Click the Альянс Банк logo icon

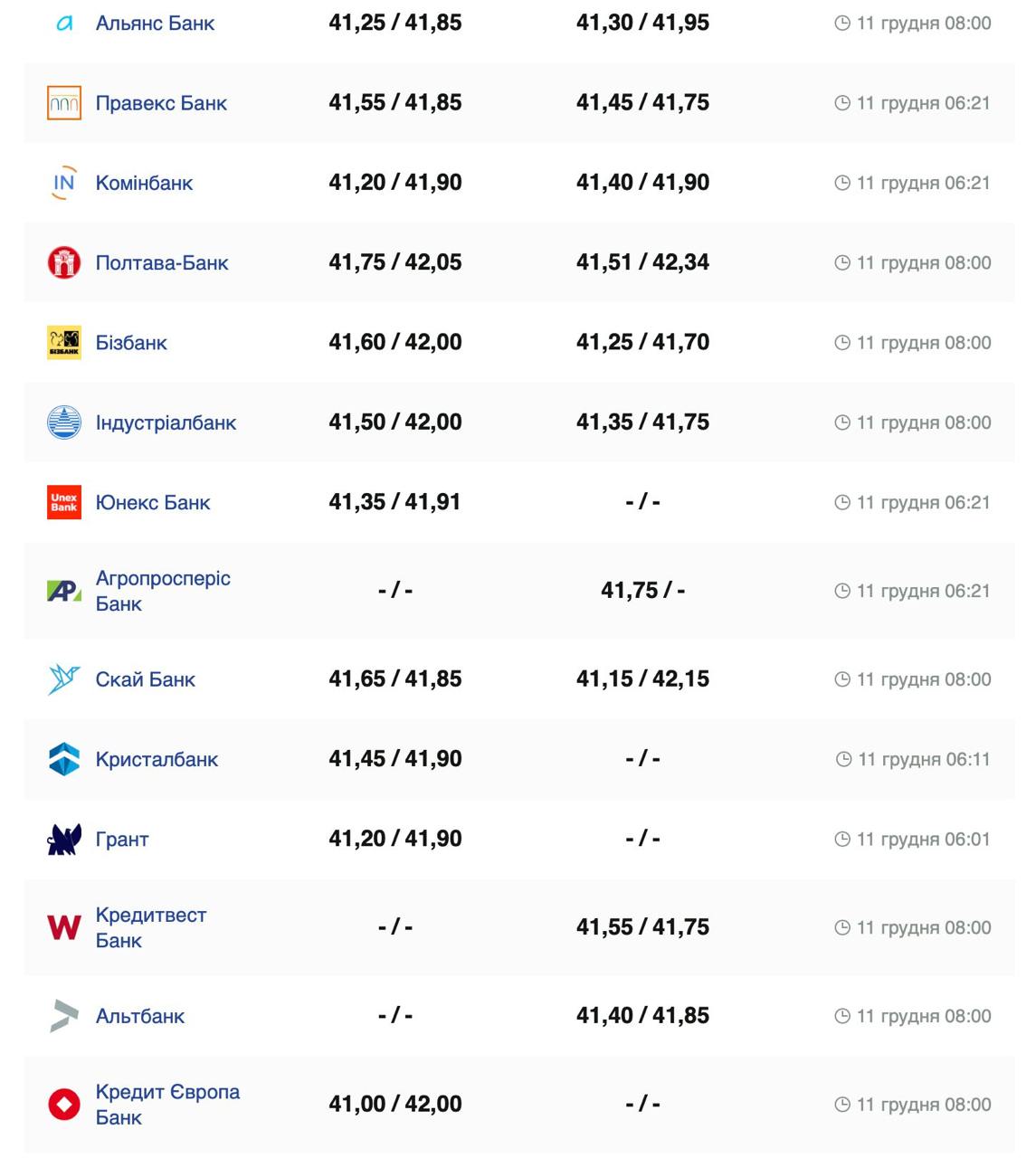click(64, 24)
